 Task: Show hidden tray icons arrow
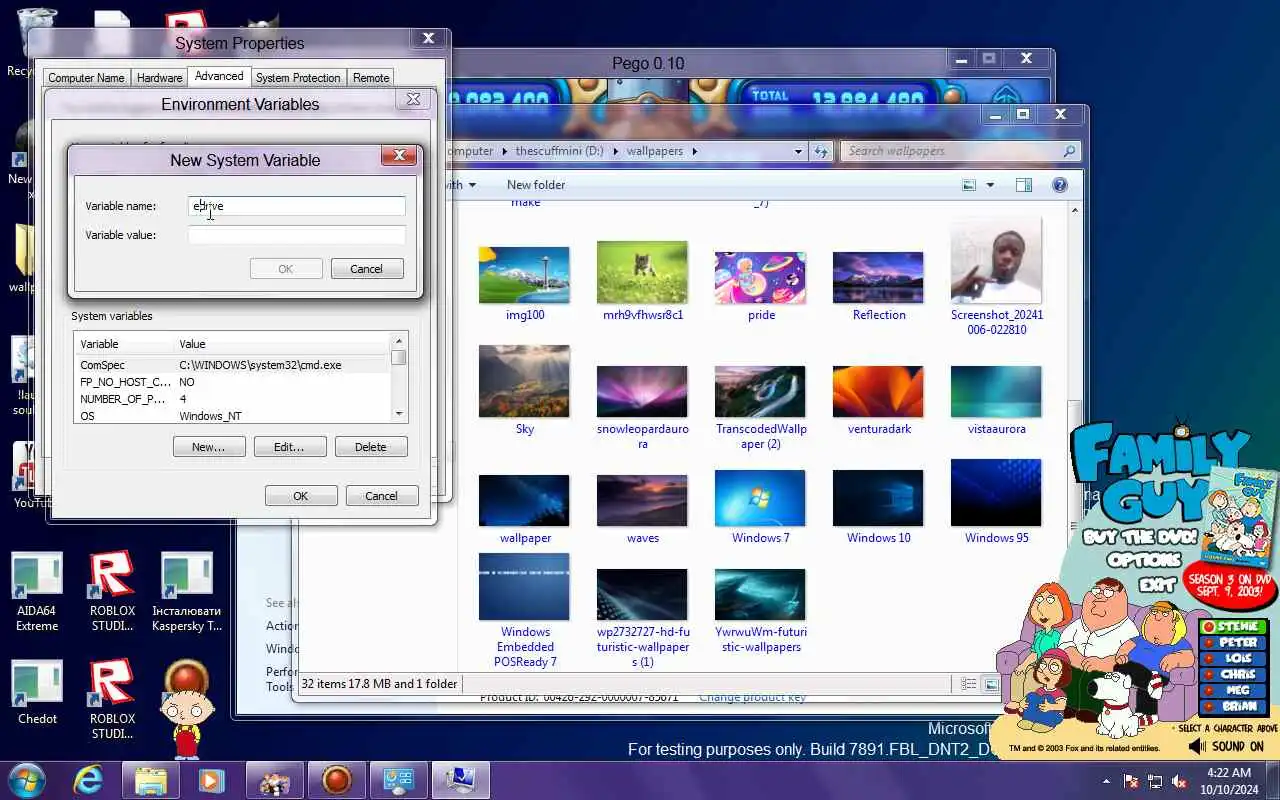tap(1106, 781)
